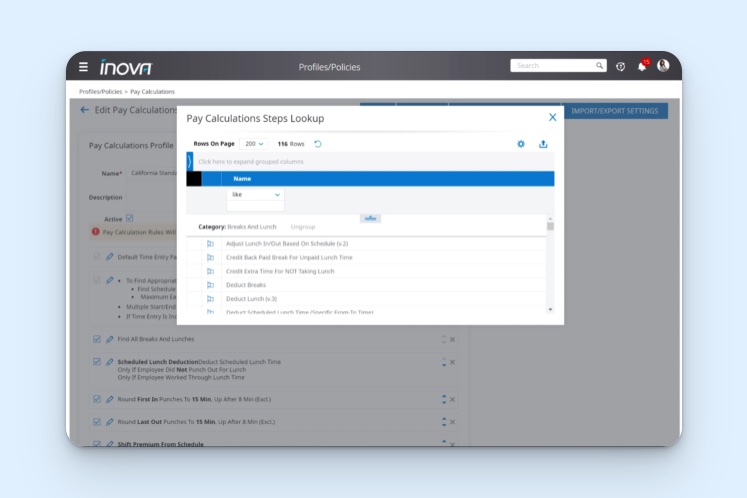Edit Find All Breaks And Lunches rule
The height and width of the screenshot is (498, 747).
click(x=110, y=339)
